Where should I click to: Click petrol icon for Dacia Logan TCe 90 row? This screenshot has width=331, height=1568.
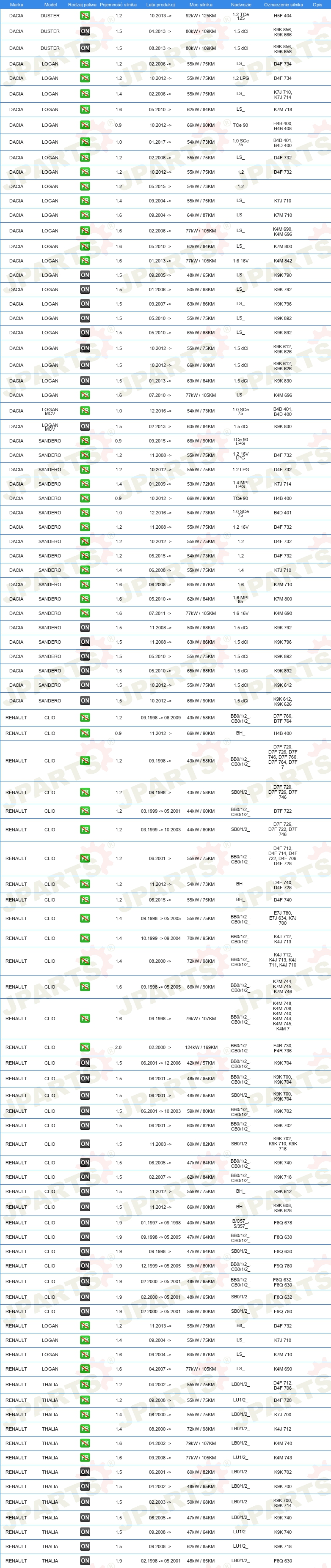85,126
